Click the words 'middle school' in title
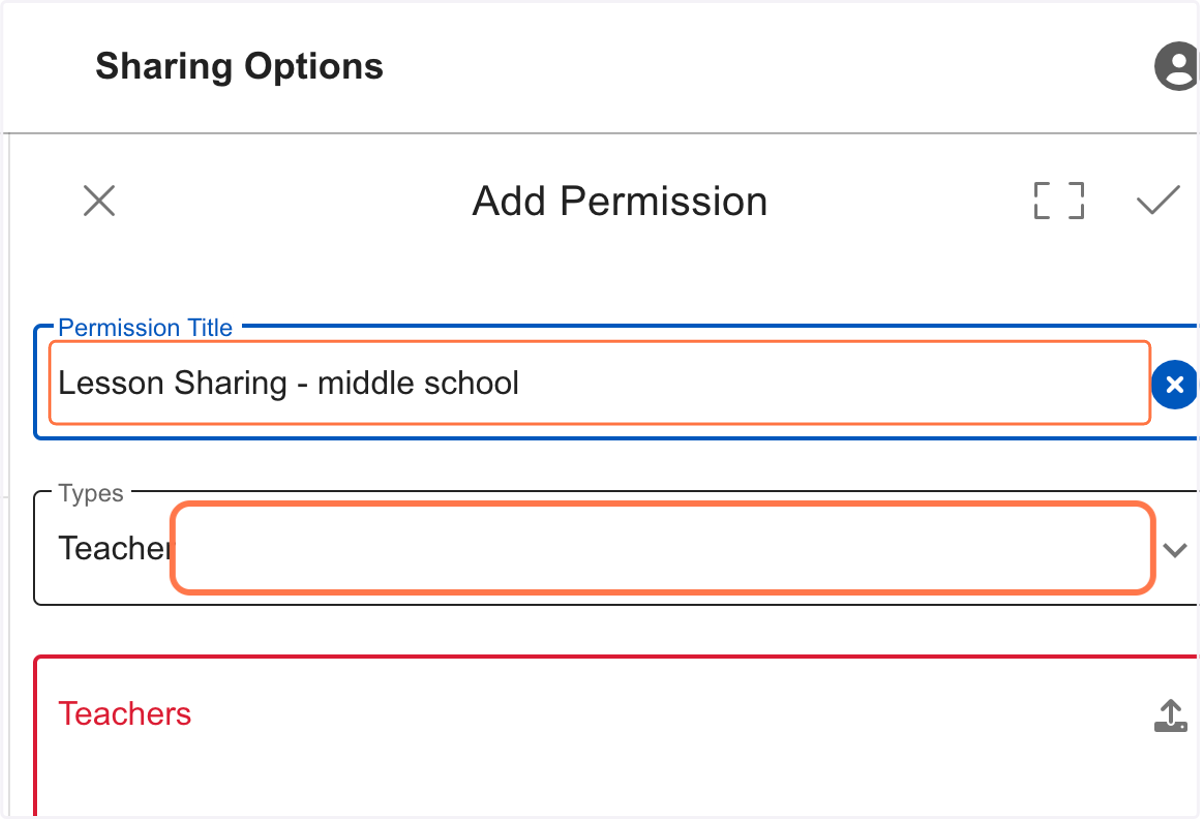The height and width of the screenshot is (819, 1200). coord(418,383)
